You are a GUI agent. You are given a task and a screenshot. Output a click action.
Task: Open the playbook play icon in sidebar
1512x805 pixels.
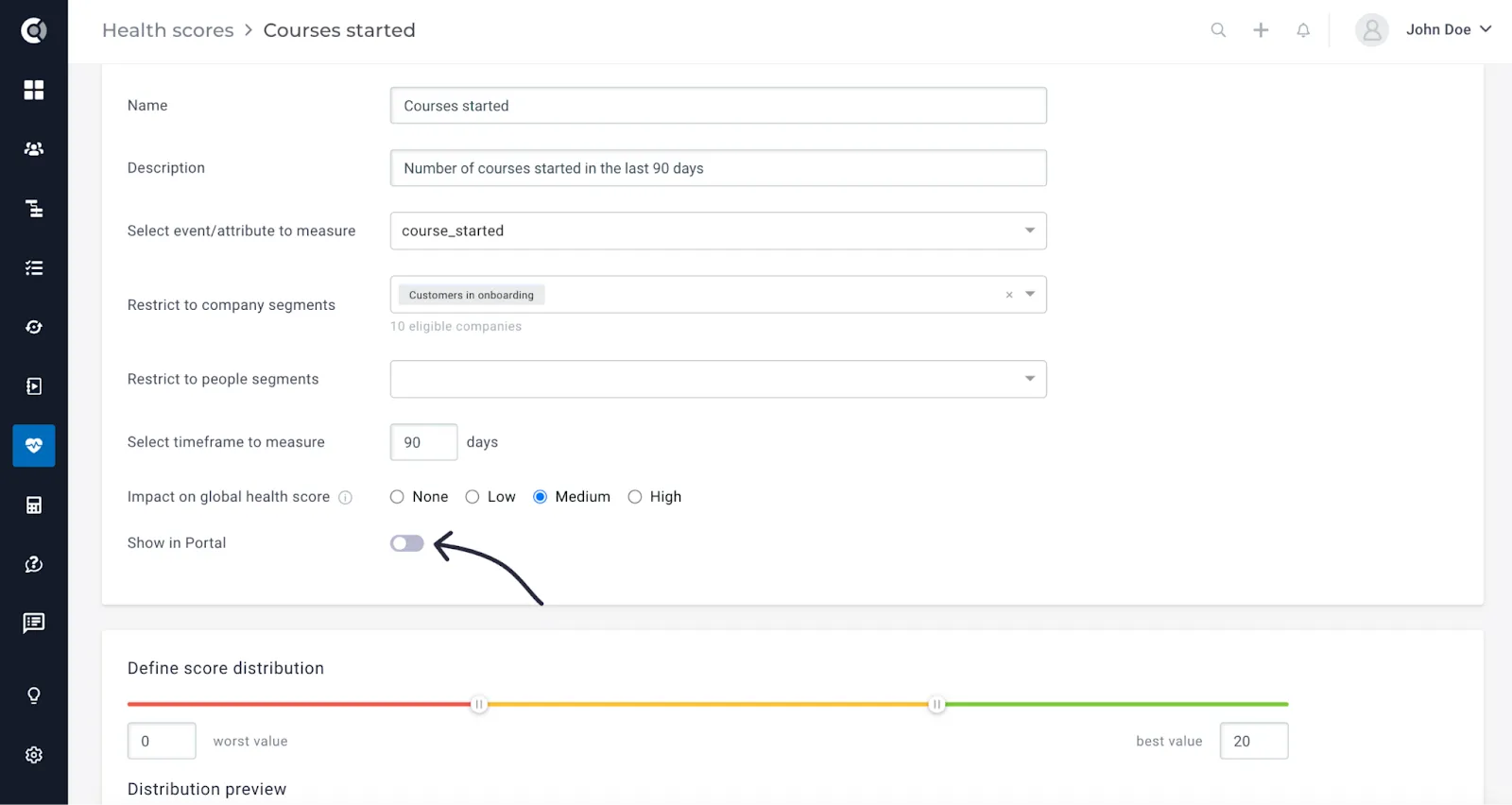(x=34, y=386)
